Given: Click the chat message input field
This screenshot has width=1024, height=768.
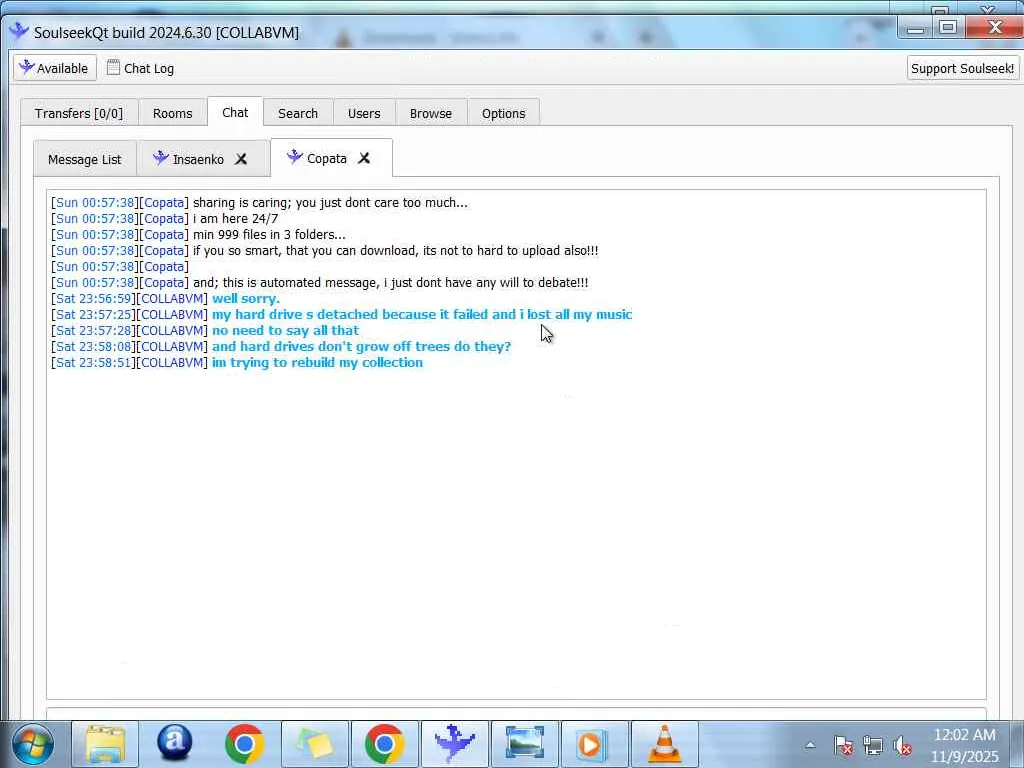Looking at the screenshot, I should pyautogui.click(x=516, y=713).
